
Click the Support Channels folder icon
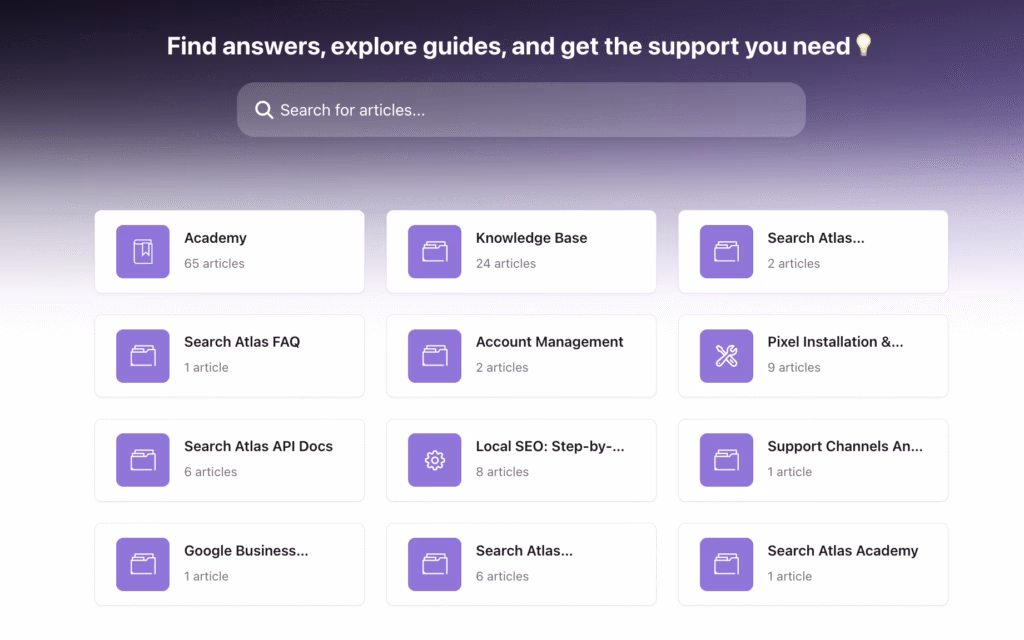[726, 460]
